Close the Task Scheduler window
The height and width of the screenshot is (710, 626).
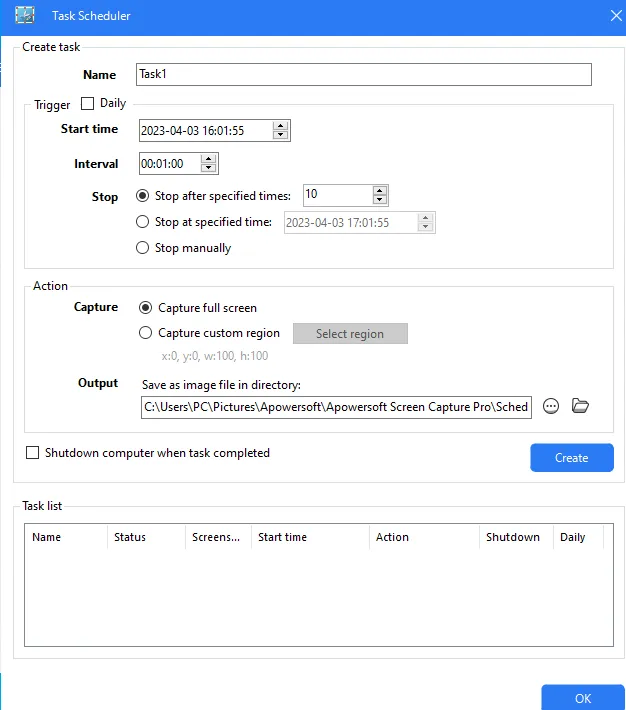coord(616,16)
